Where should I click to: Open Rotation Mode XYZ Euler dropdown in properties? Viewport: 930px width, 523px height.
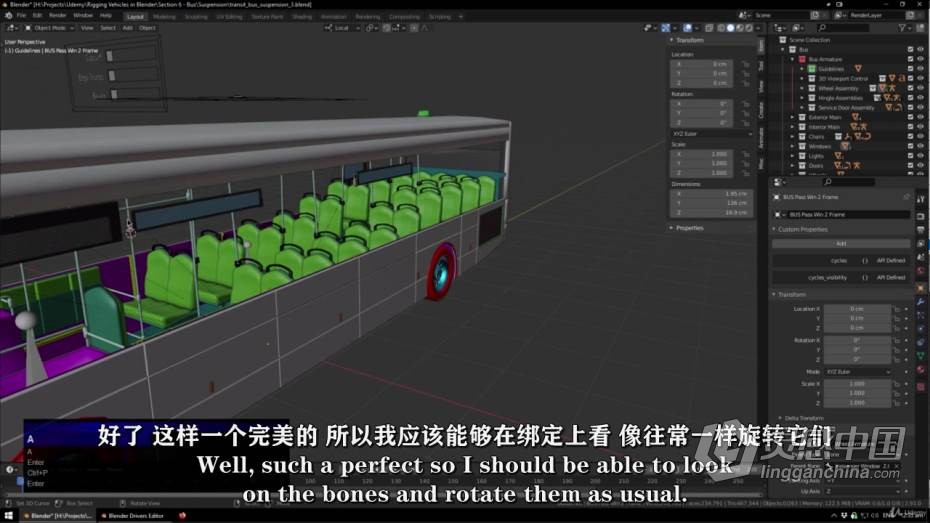click(858, 372)
